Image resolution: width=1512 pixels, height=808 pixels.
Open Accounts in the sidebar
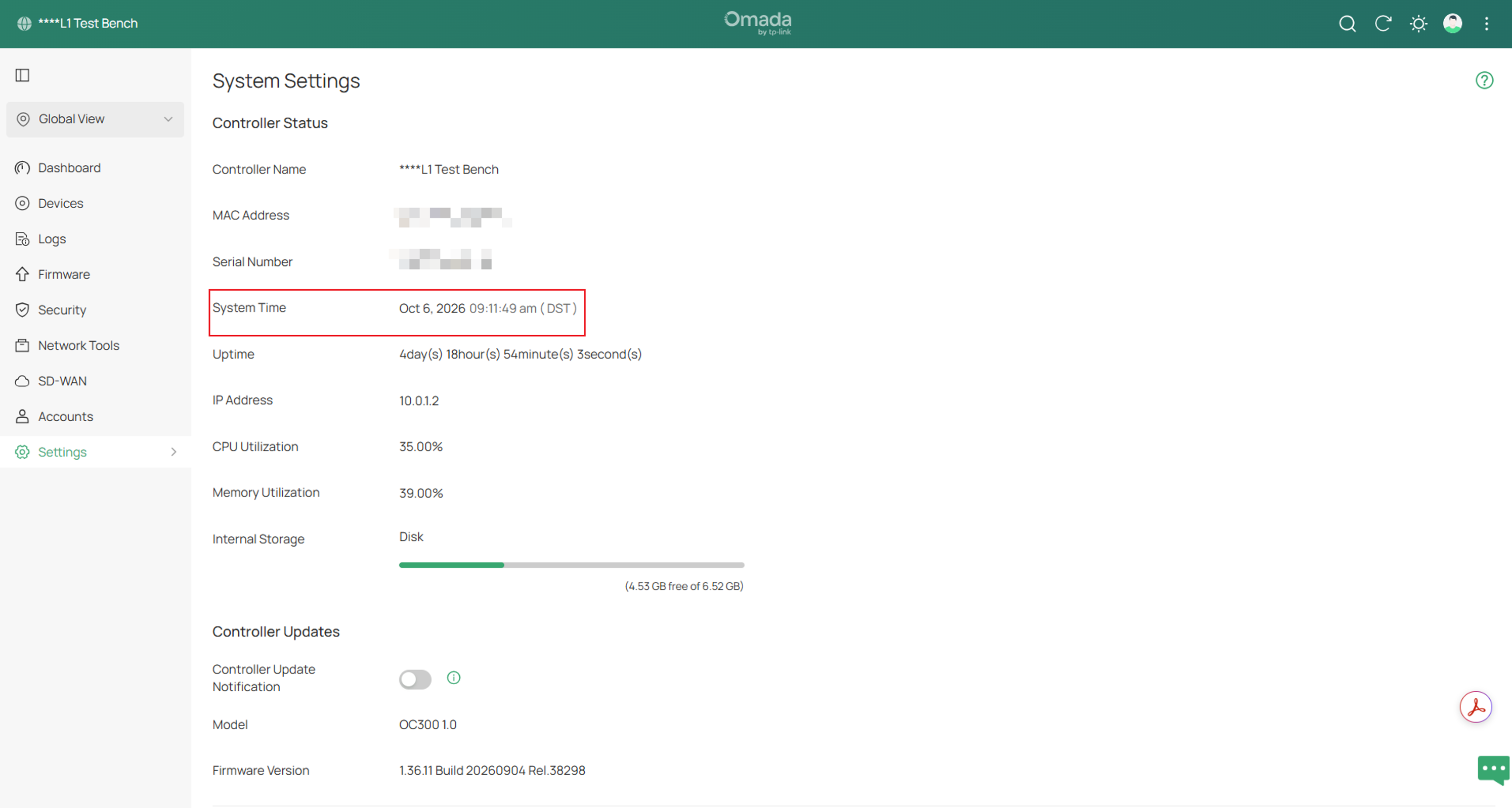tap(65, 417)
